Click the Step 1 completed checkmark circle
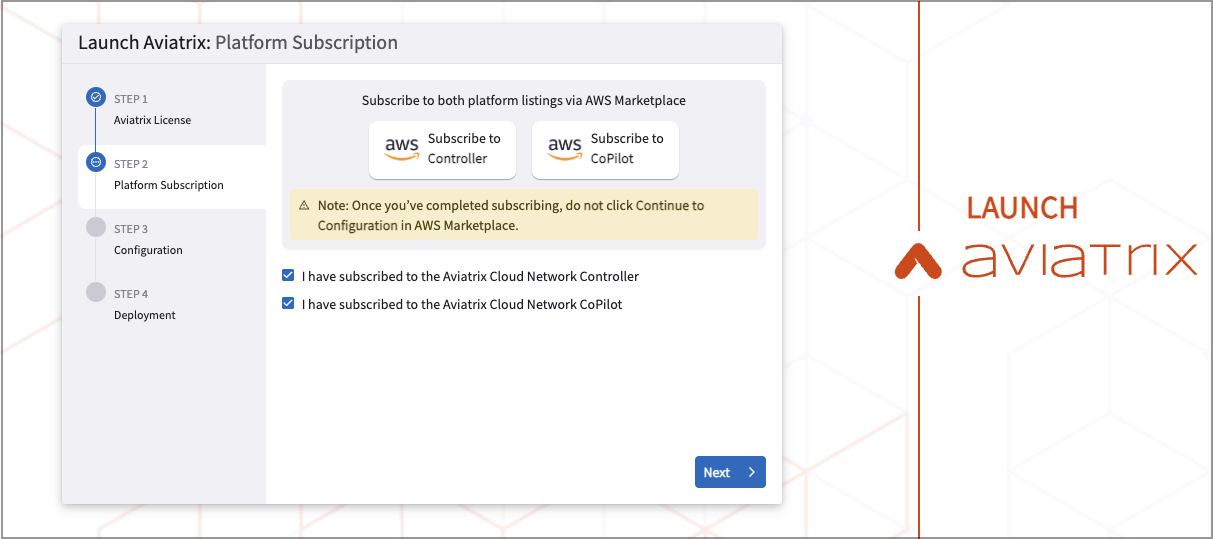This screenshot has height=539, width=1213. coord(96,97)
